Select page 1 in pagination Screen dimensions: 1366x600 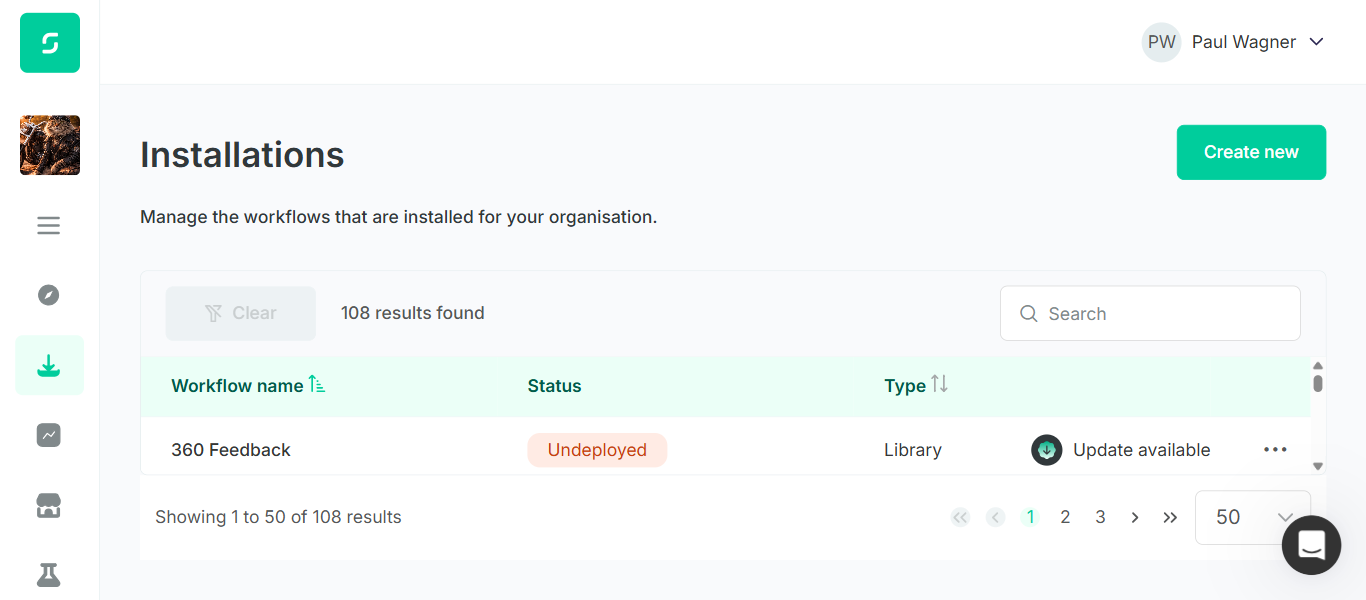[x=1030, y=517]
